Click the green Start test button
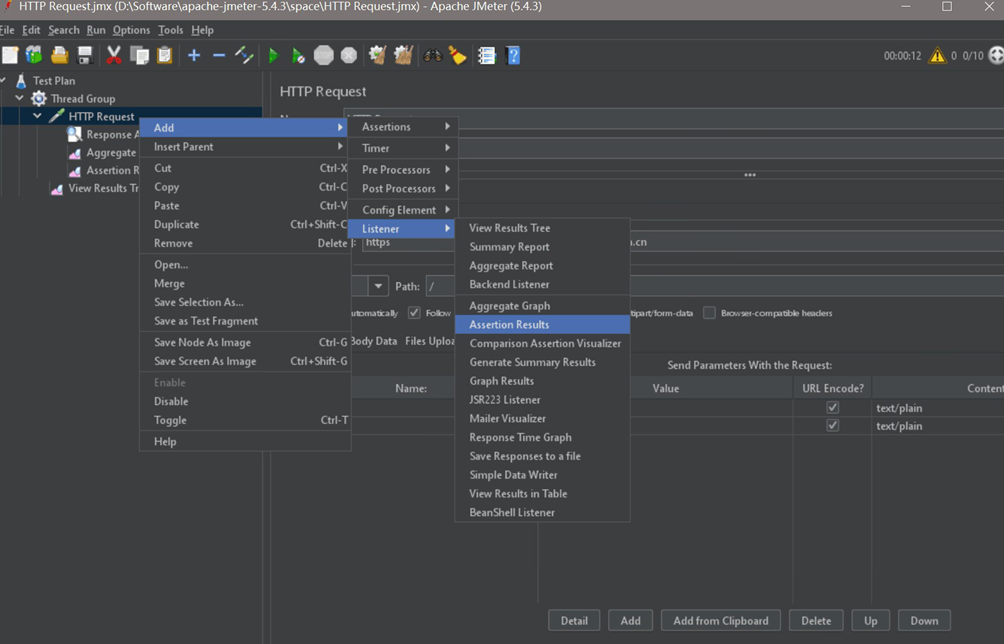 tap(273, 56)
